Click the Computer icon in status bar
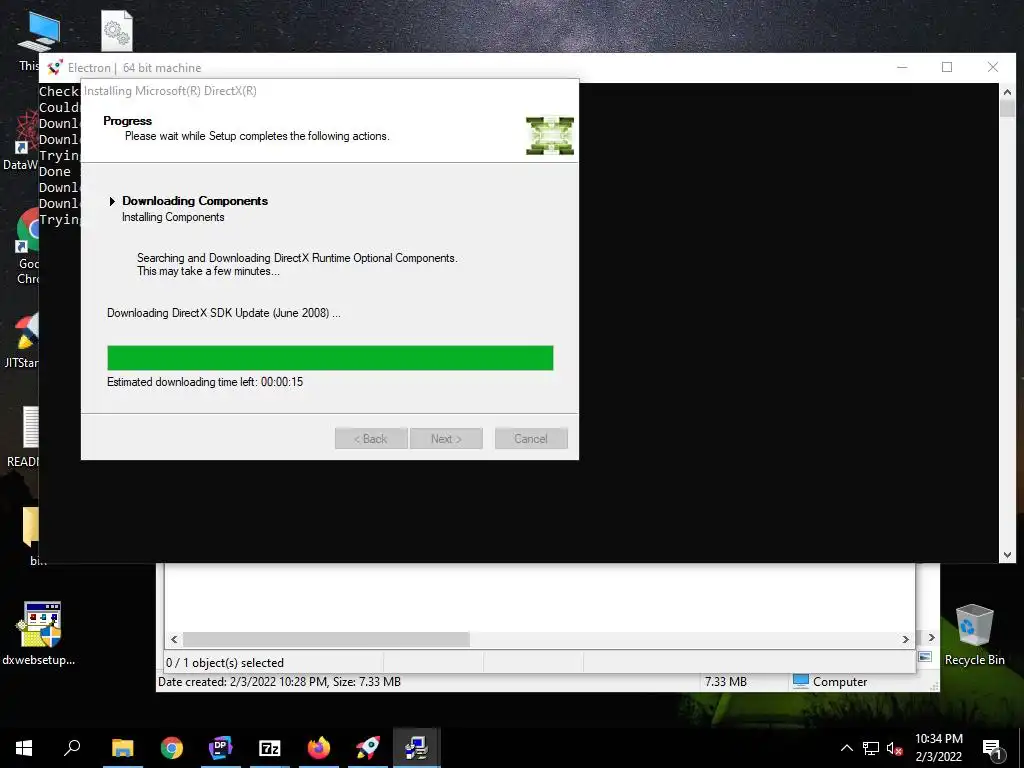The width and height of the screenshot is (1024, 768). tap(801, 681)
